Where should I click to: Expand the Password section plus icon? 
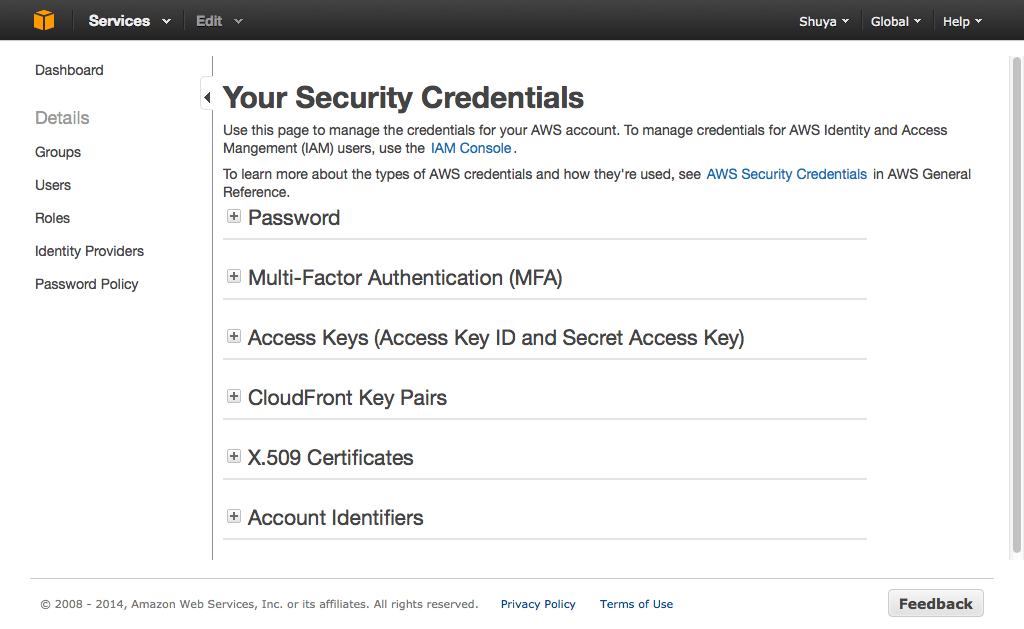[234, 217]
